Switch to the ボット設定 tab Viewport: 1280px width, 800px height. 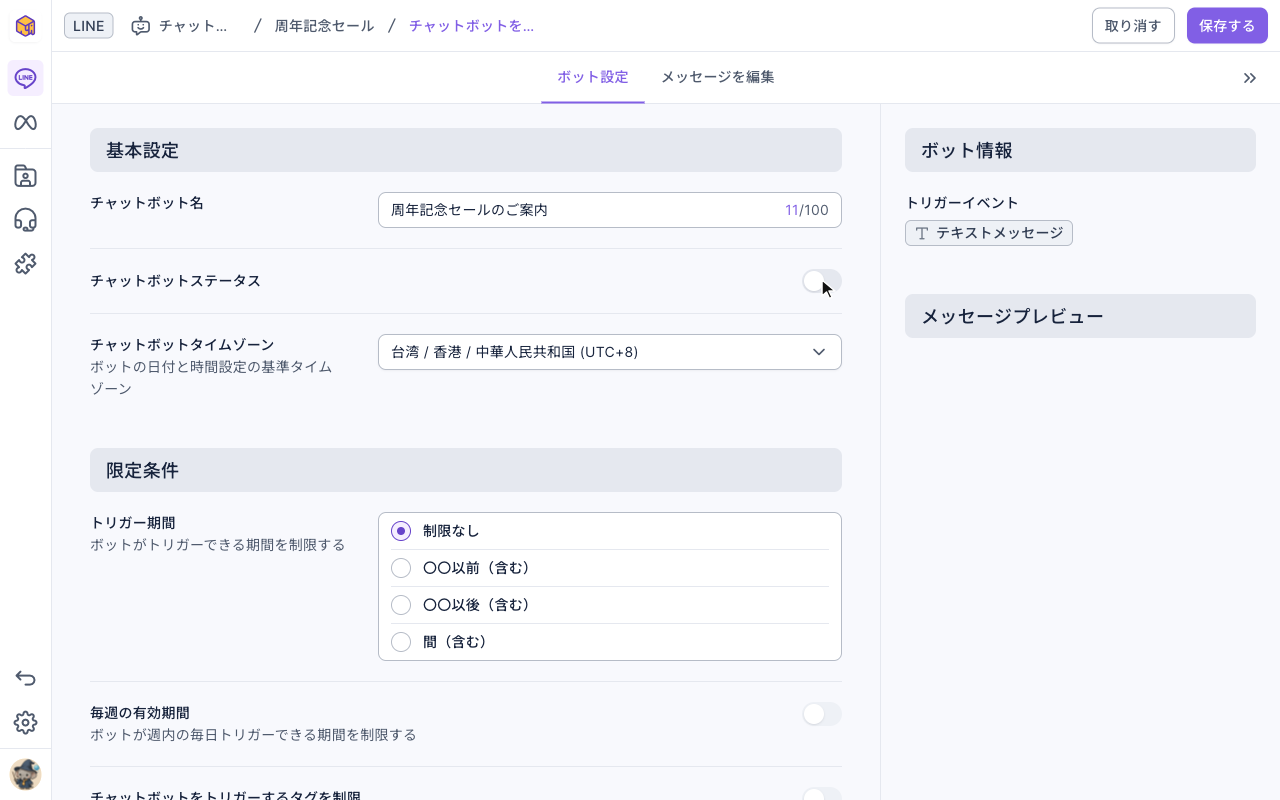pos(593,77)
